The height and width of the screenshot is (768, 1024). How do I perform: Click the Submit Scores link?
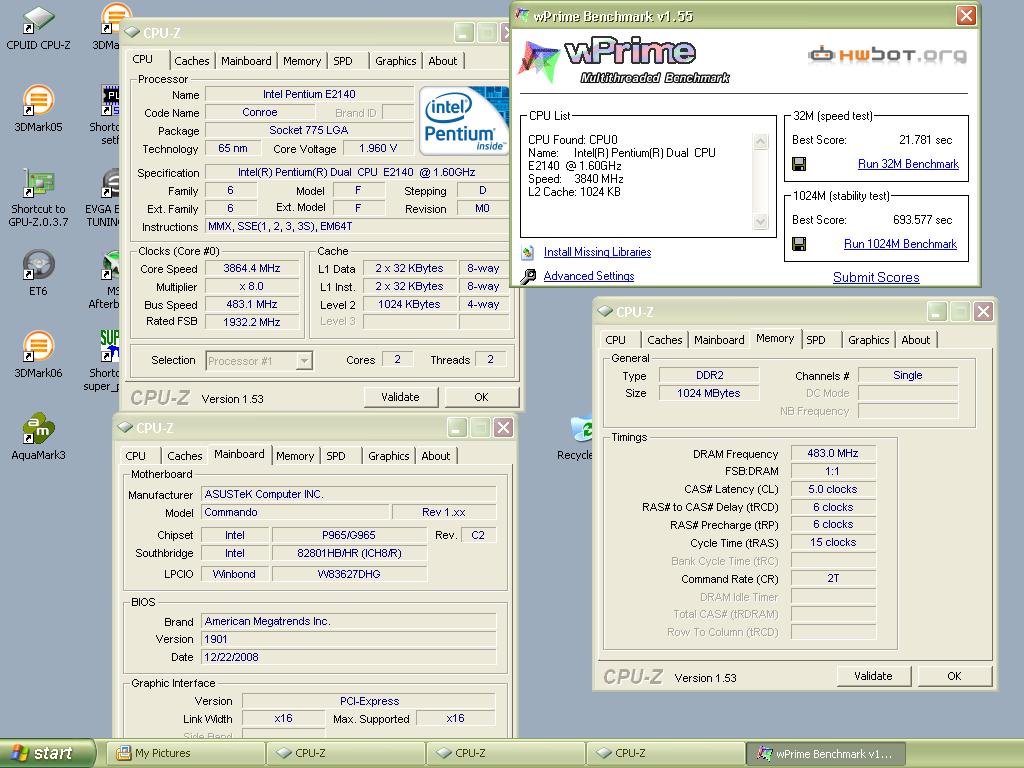point(876,278)
